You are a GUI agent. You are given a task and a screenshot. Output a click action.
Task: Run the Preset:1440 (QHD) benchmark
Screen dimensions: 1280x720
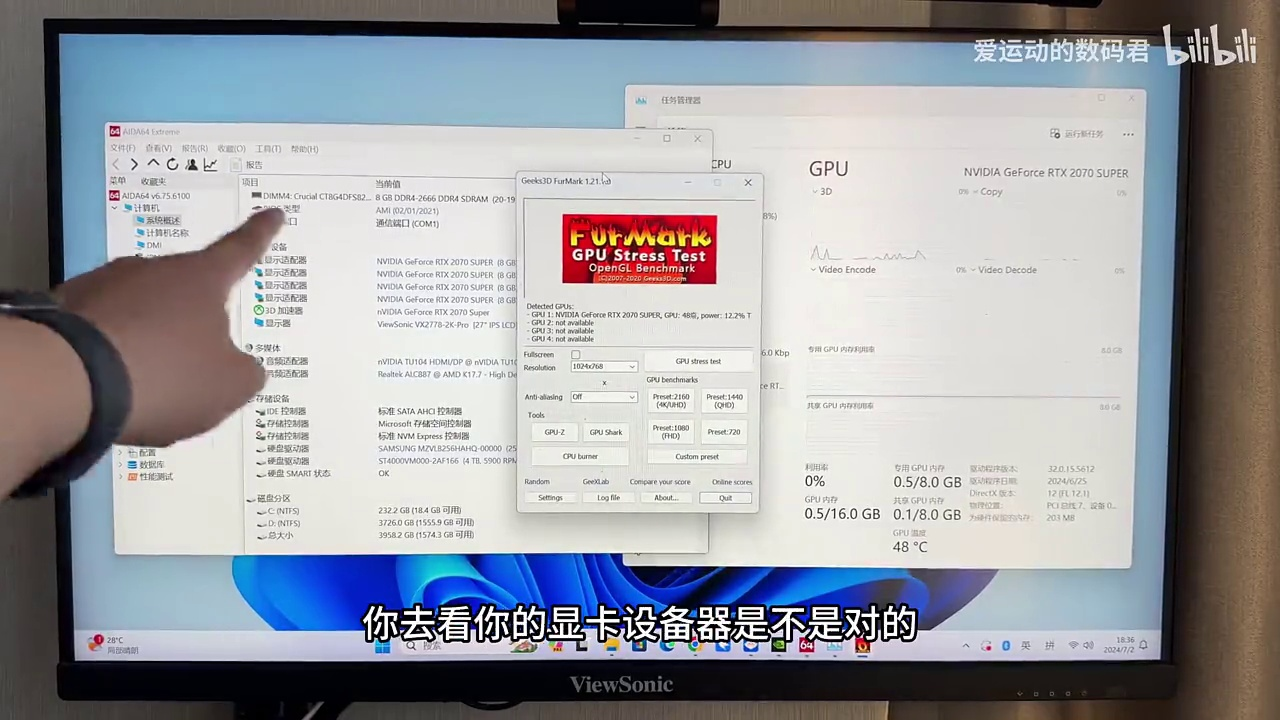click(724, 401)
